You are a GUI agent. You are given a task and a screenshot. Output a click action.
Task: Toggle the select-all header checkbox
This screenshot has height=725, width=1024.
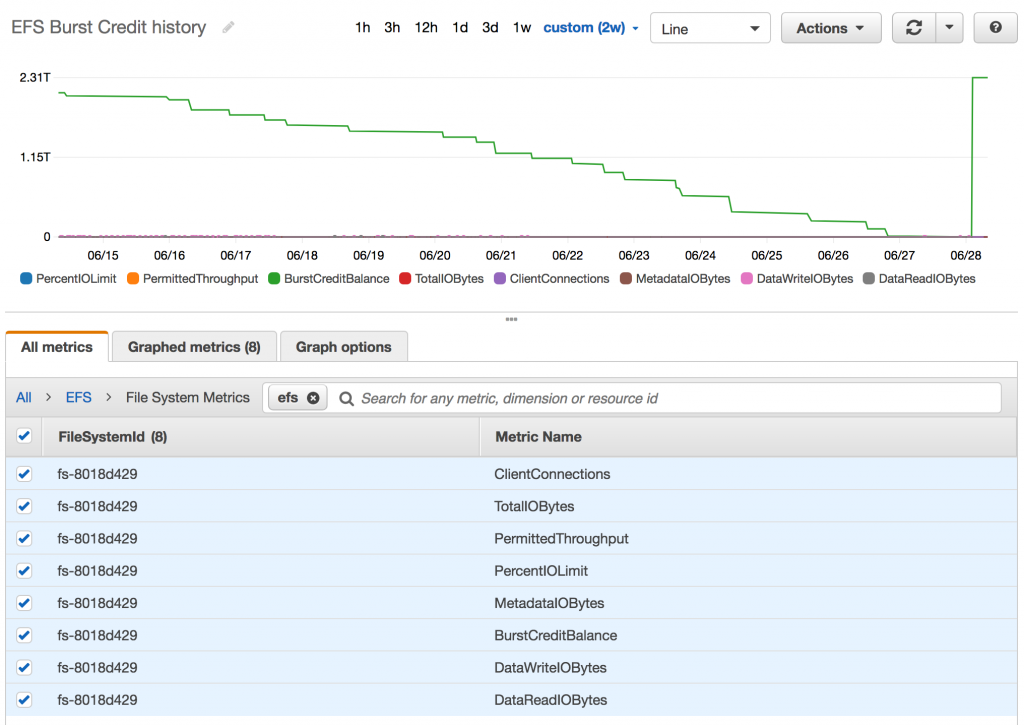24,436
